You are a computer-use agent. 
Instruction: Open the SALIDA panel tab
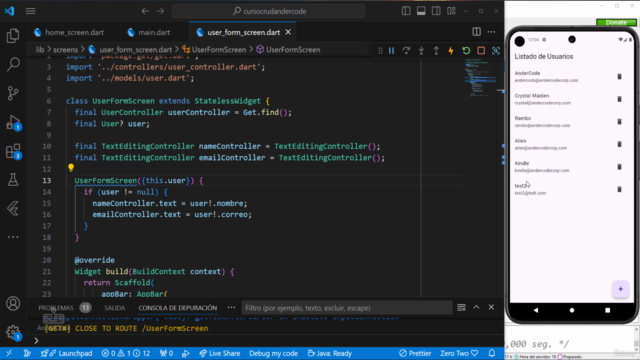click(115, 308)
